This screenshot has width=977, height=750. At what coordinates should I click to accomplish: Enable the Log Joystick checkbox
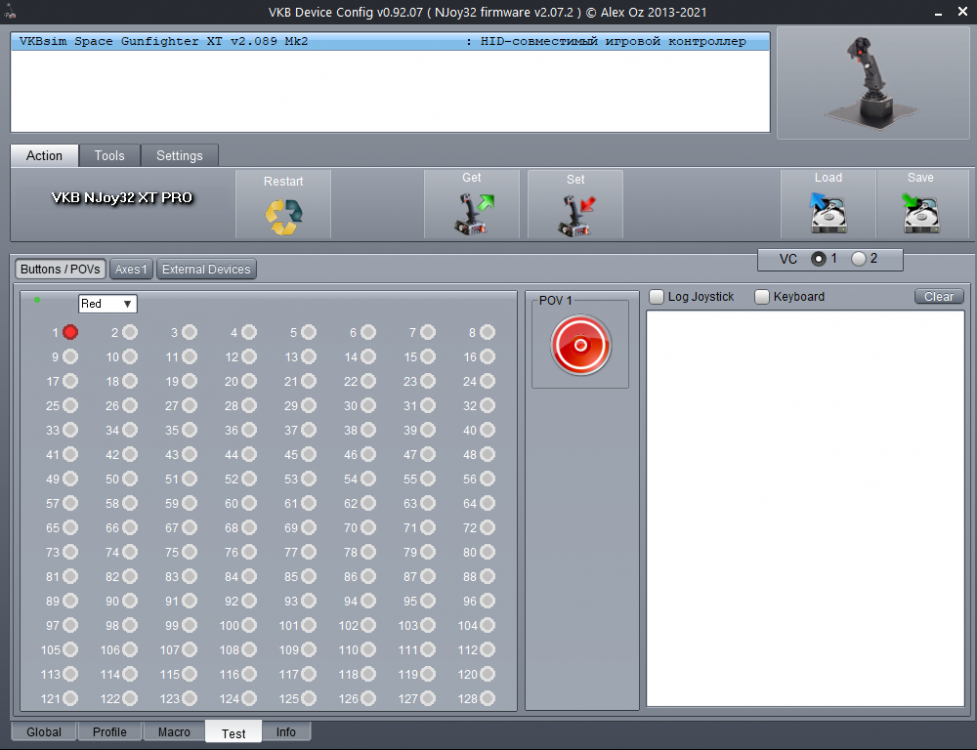(657, 296)
